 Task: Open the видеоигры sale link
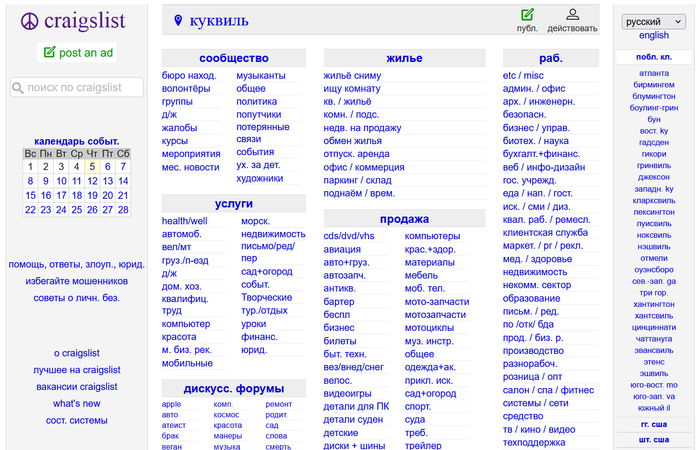coord(347,394)
